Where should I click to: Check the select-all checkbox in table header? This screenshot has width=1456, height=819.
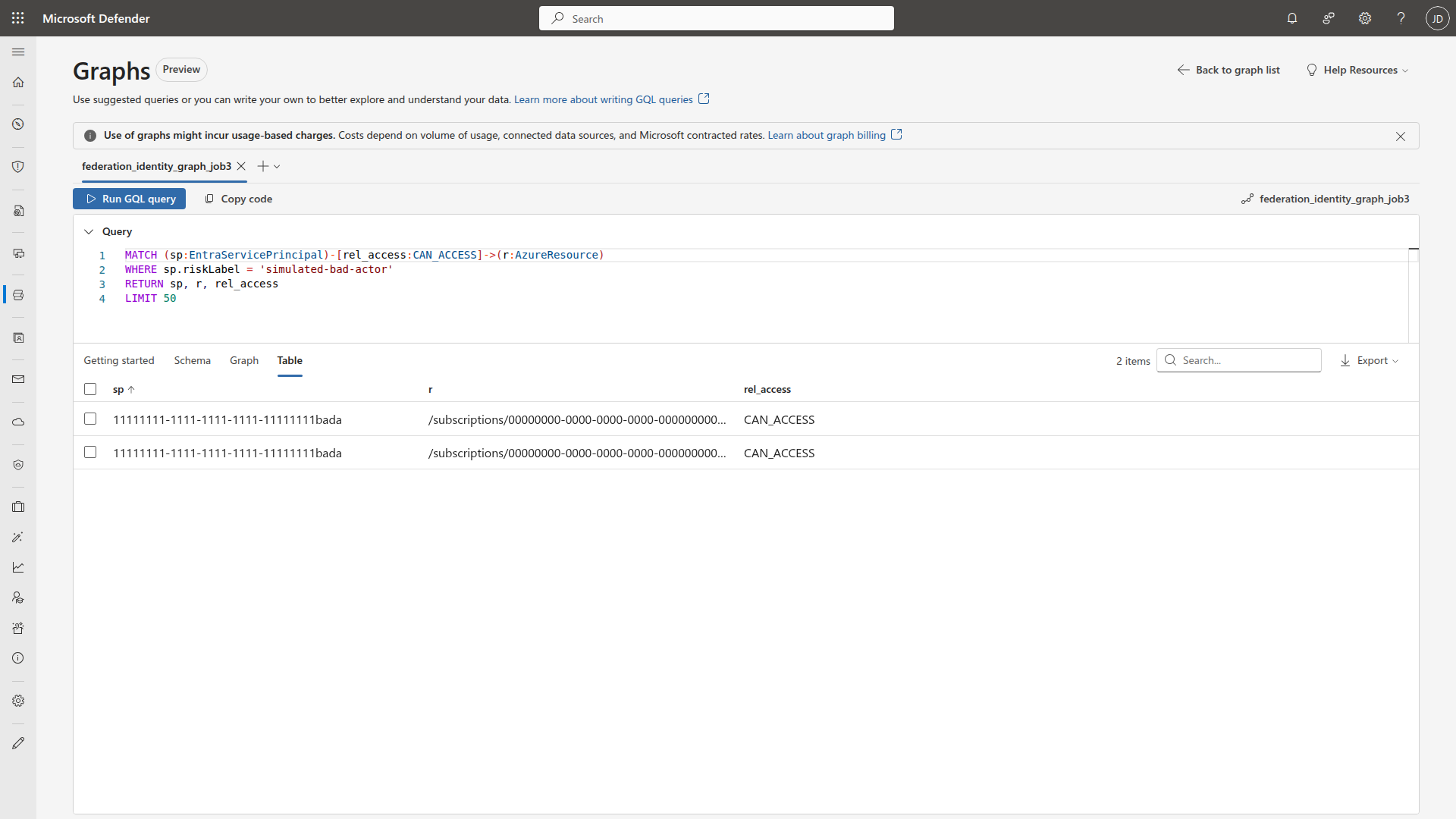pos(90,389)
